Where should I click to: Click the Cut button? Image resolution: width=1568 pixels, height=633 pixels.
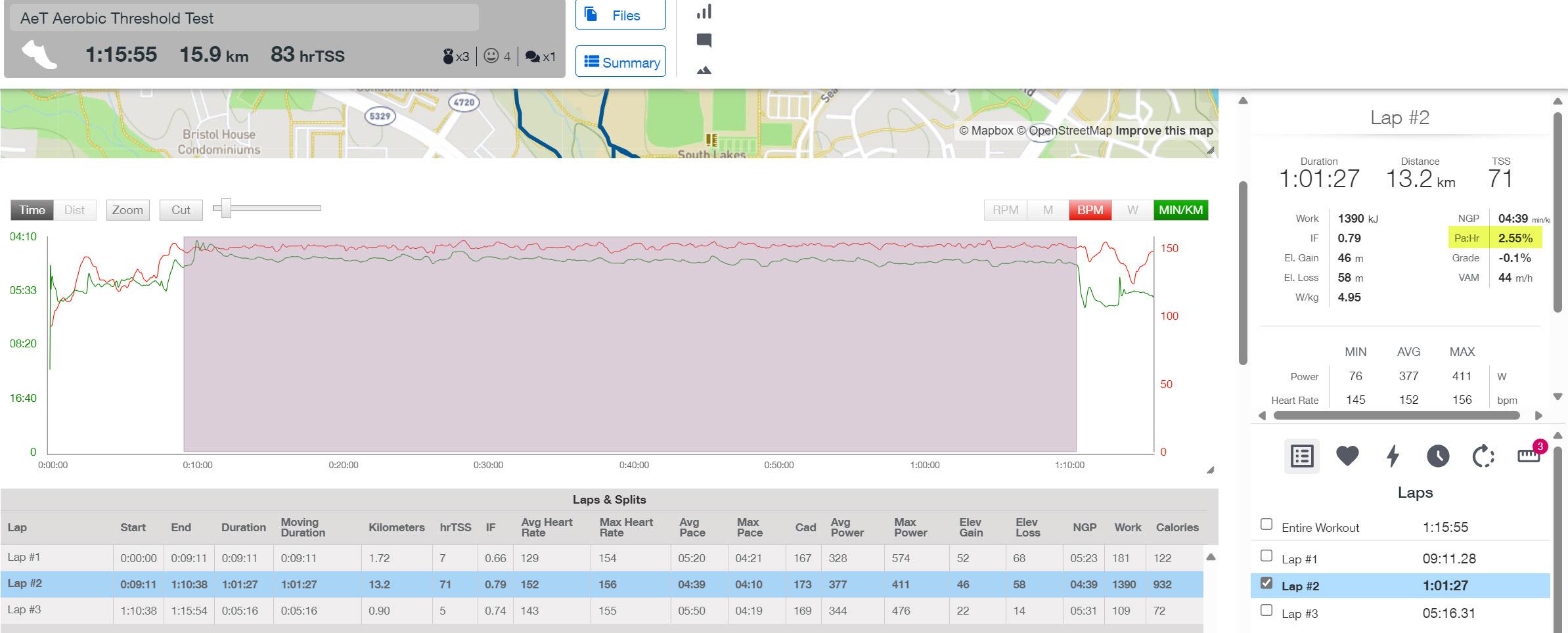(181, 210)
